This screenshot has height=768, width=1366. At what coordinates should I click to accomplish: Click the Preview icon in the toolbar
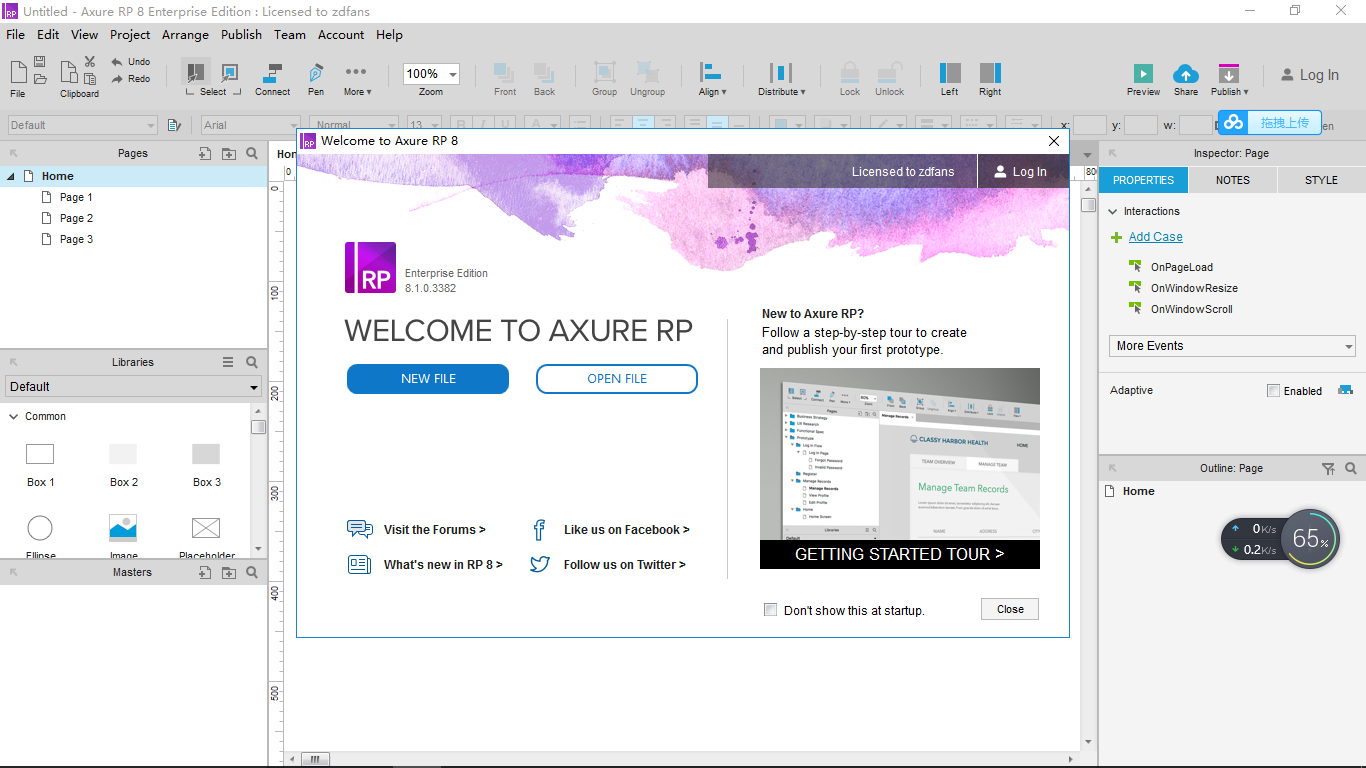[1142, 75]
